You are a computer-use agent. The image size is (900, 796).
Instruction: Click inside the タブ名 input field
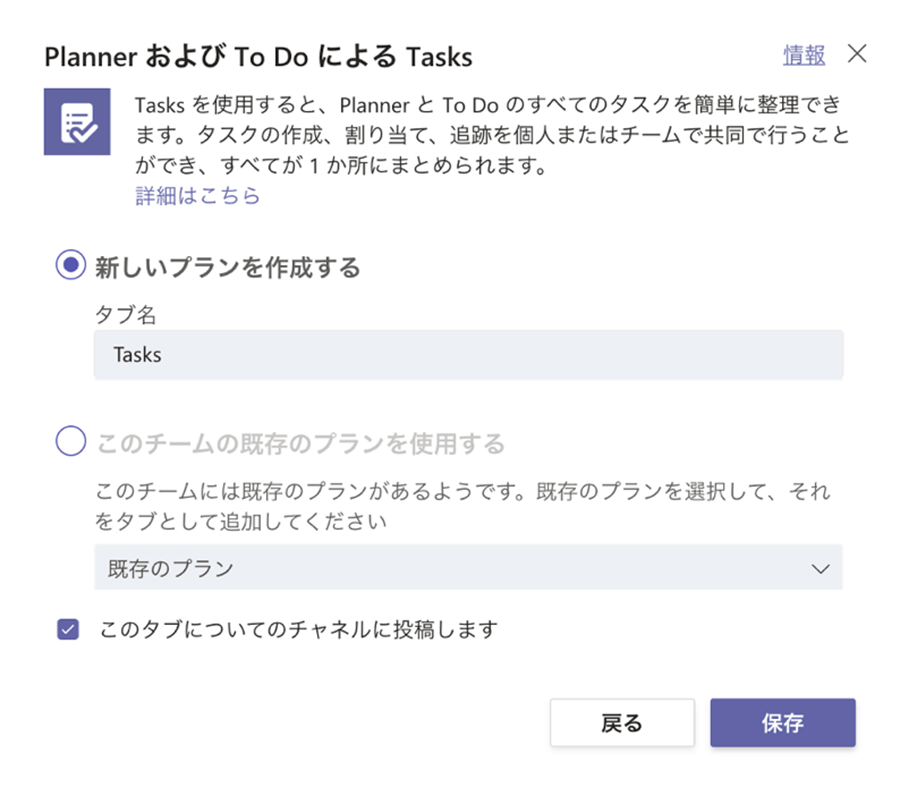click(468, 355)
